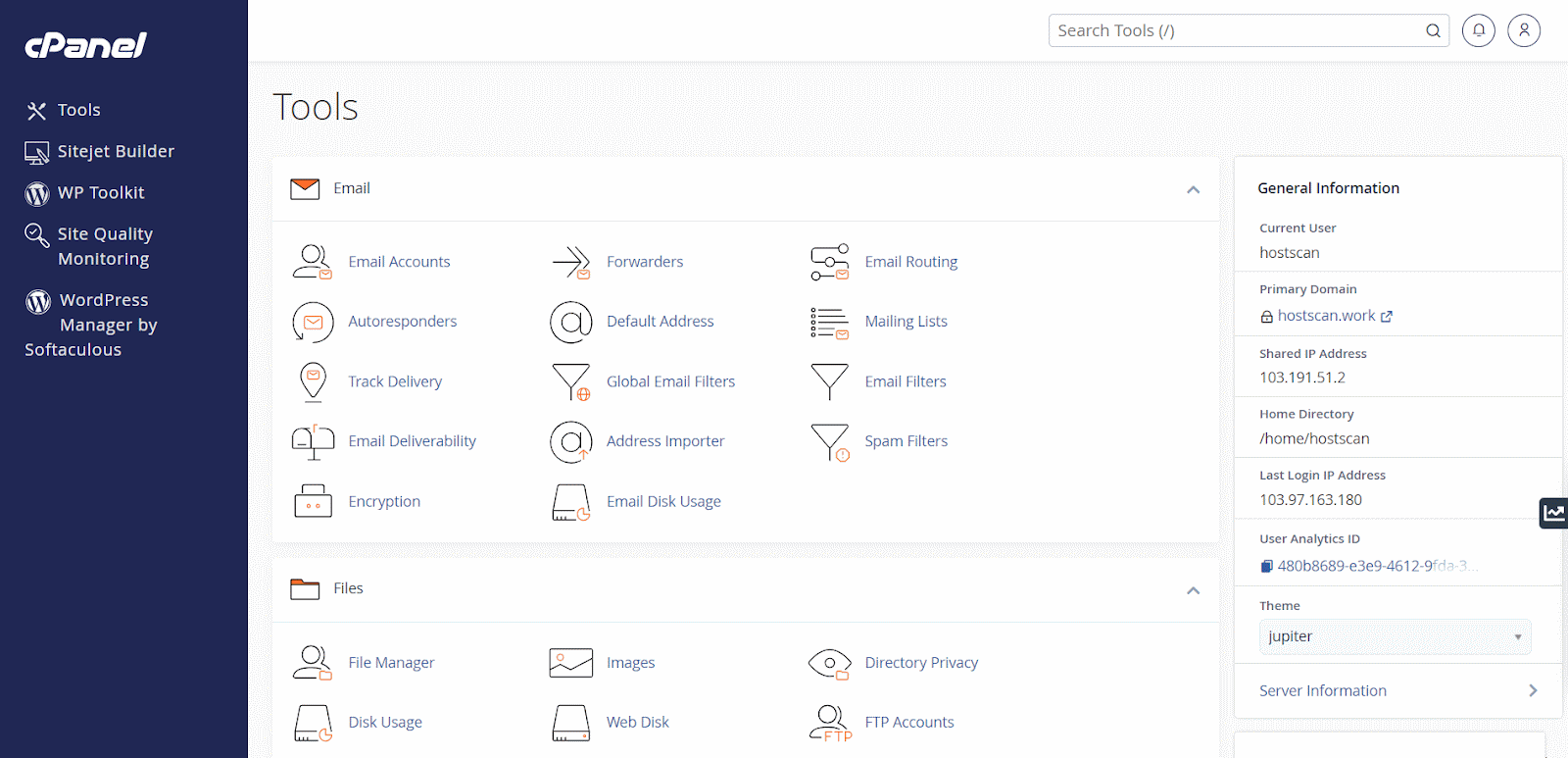
Task: Collapse the Files section chevron
Action: (x=1193, y=590)
